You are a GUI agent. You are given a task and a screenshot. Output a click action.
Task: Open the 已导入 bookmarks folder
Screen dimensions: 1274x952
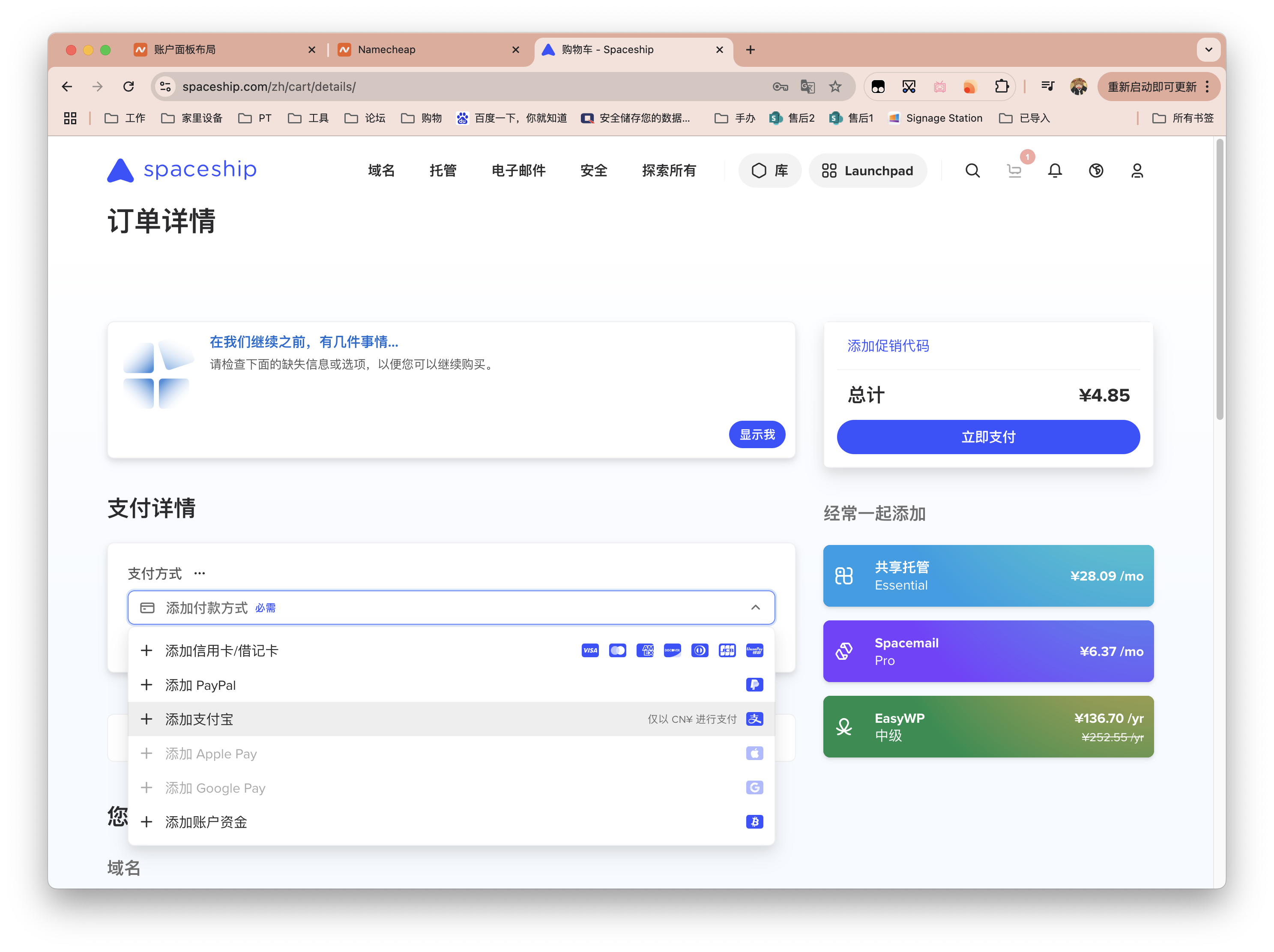point(1024,118)
